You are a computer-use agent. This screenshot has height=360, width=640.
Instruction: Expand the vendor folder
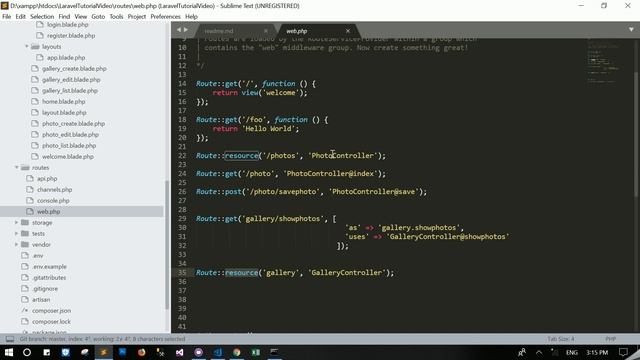[17, 244]
